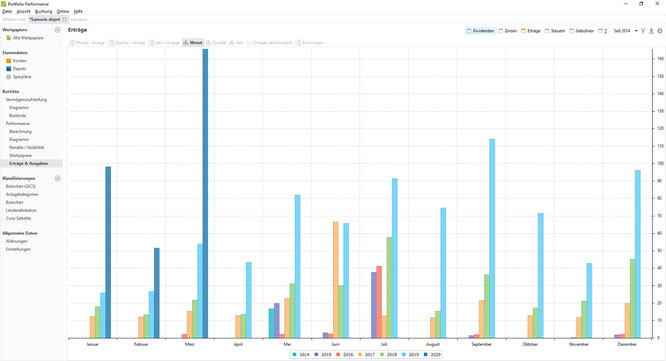Click the blue Depots icon

click(8, 69)
